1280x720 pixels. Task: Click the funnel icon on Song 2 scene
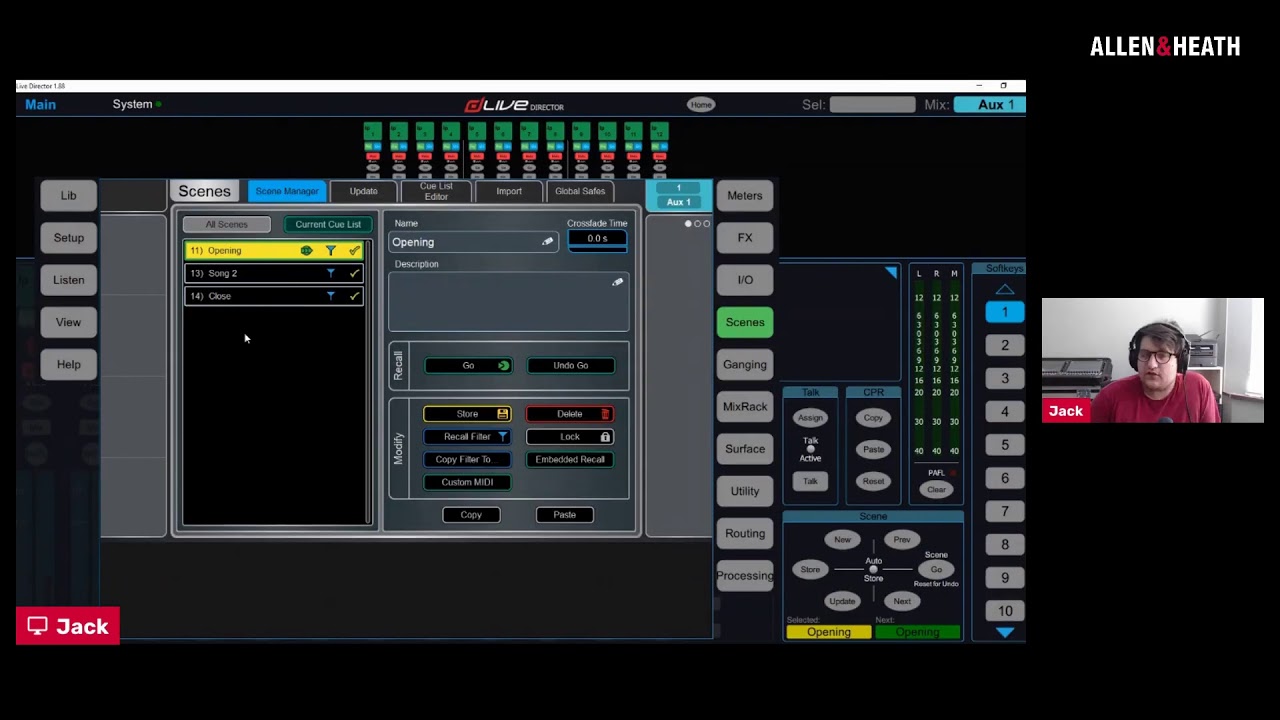pyautogui.click(x=331, y=273)
